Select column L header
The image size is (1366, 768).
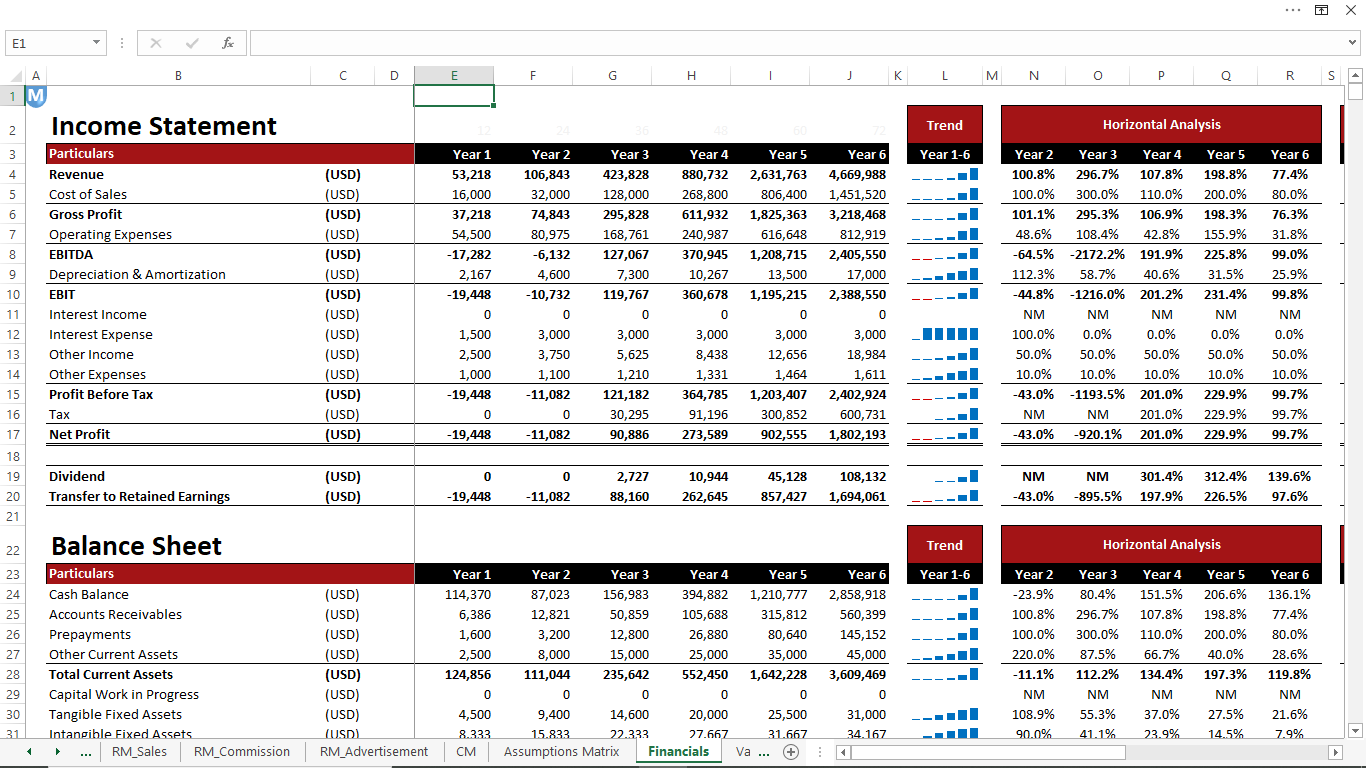[945, 76]
